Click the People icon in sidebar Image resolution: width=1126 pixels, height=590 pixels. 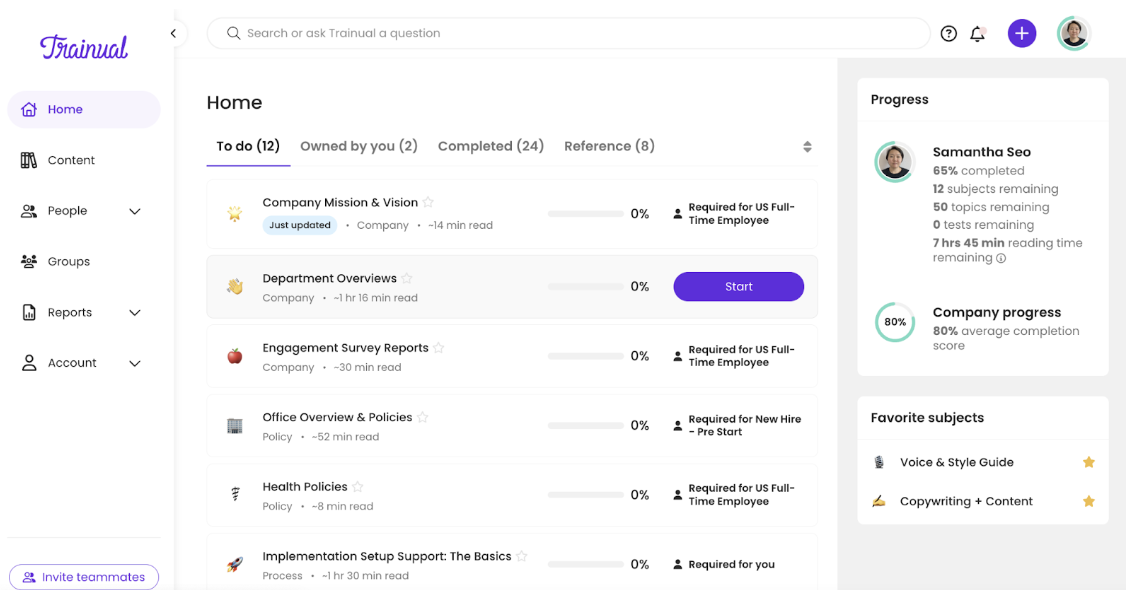(x=29, y=211)
